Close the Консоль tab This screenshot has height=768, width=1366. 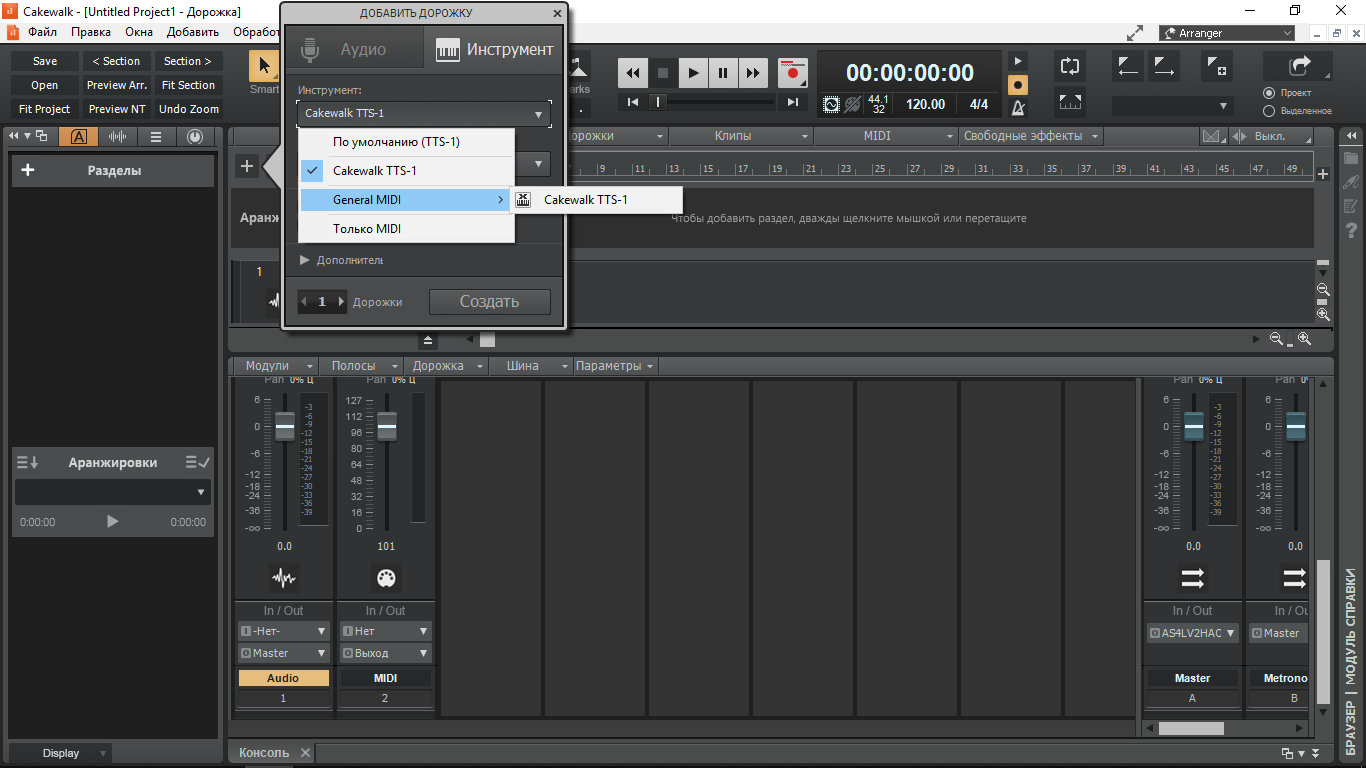[306, 753]
